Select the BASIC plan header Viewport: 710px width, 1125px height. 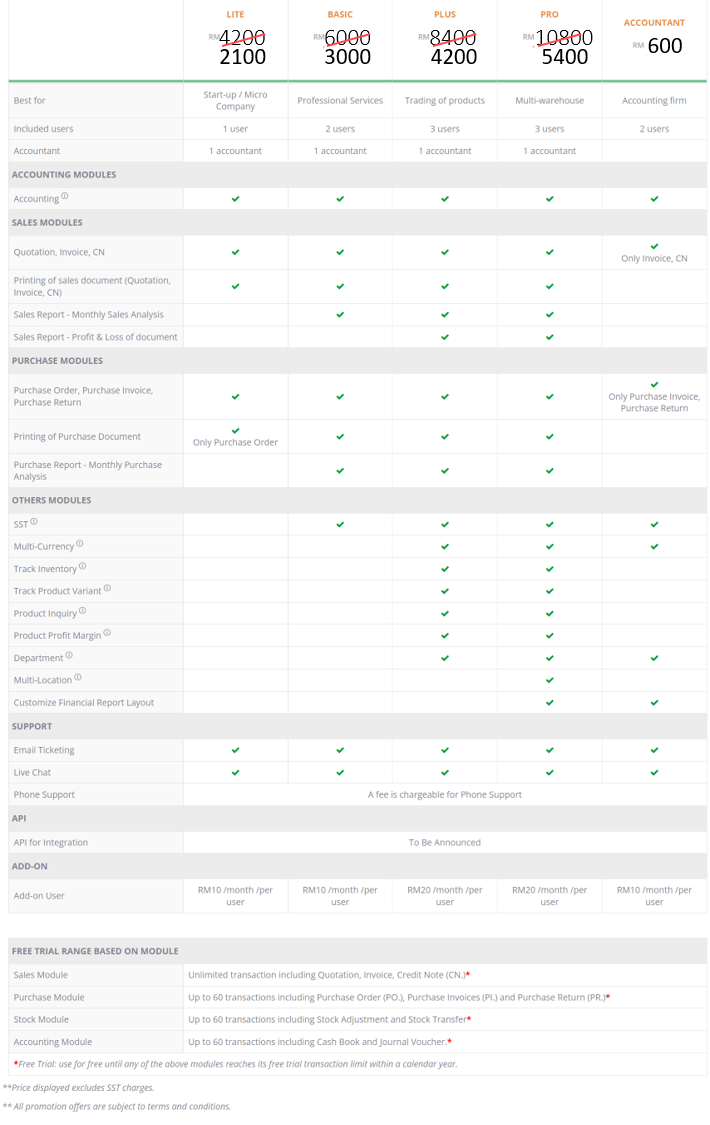pyautogui.click(x=340, y=14)
